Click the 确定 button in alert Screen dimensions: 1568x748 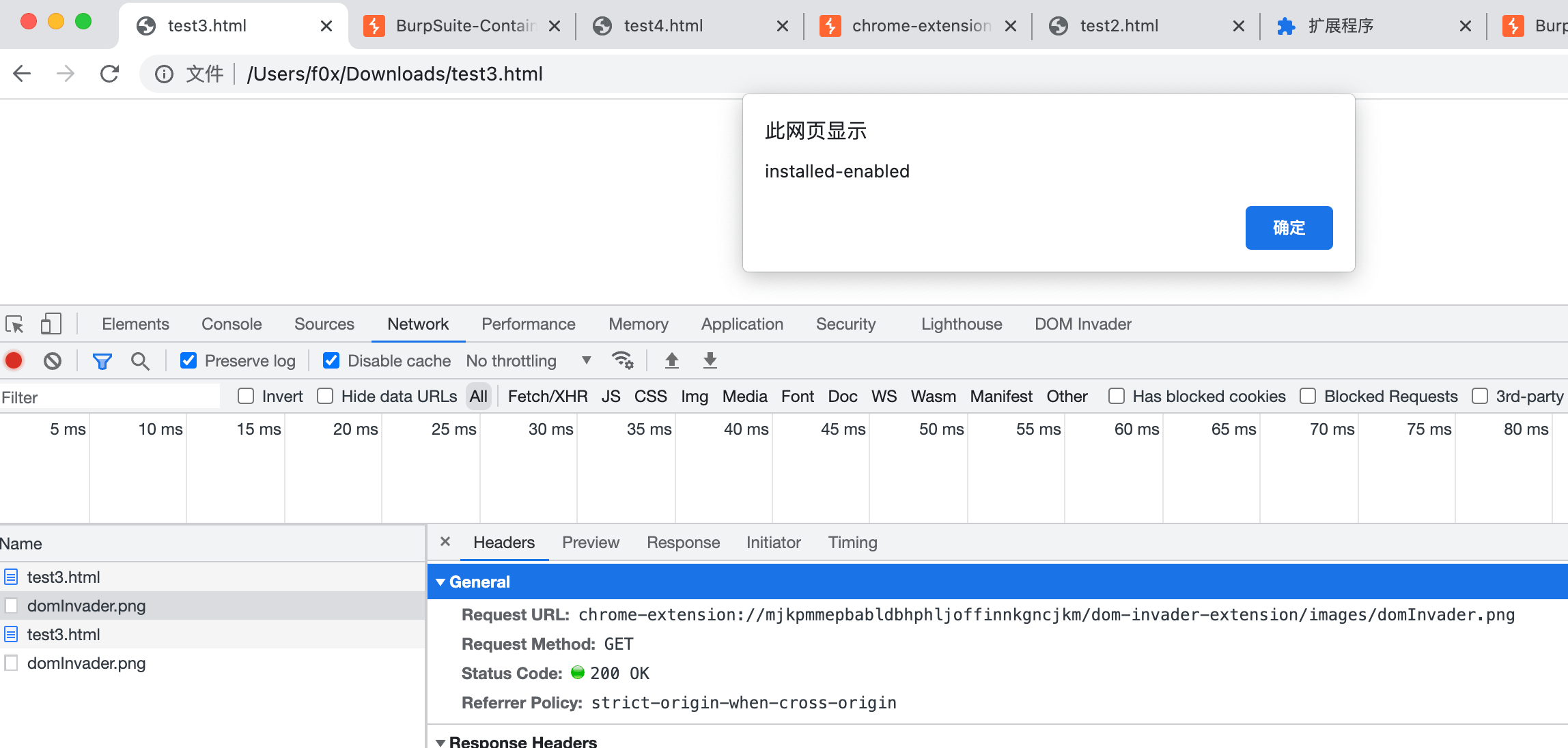tap(1288, 228)
